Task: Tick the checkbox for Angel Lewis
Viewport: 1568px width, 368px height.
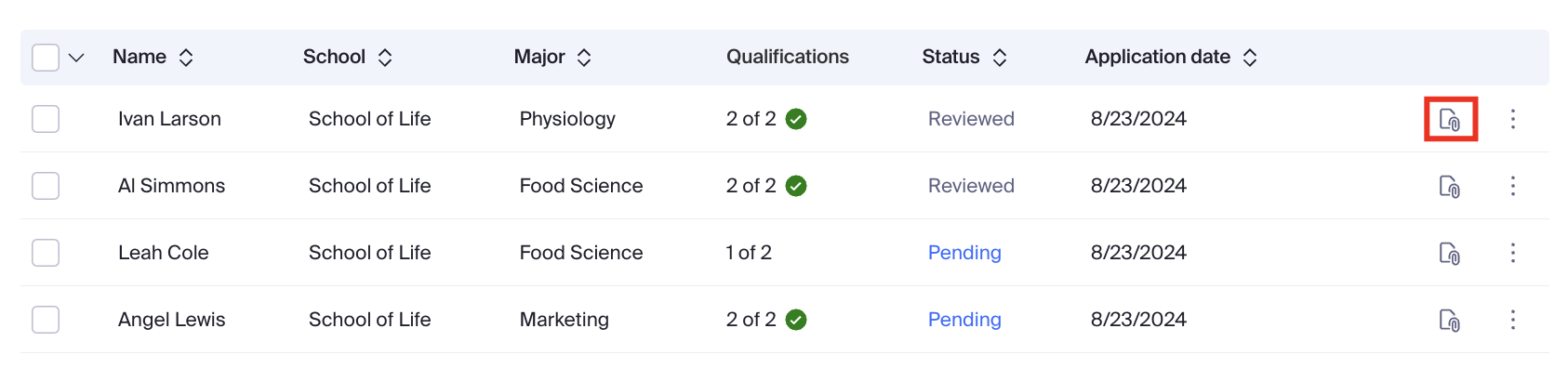Action: (x=46, y=320)
